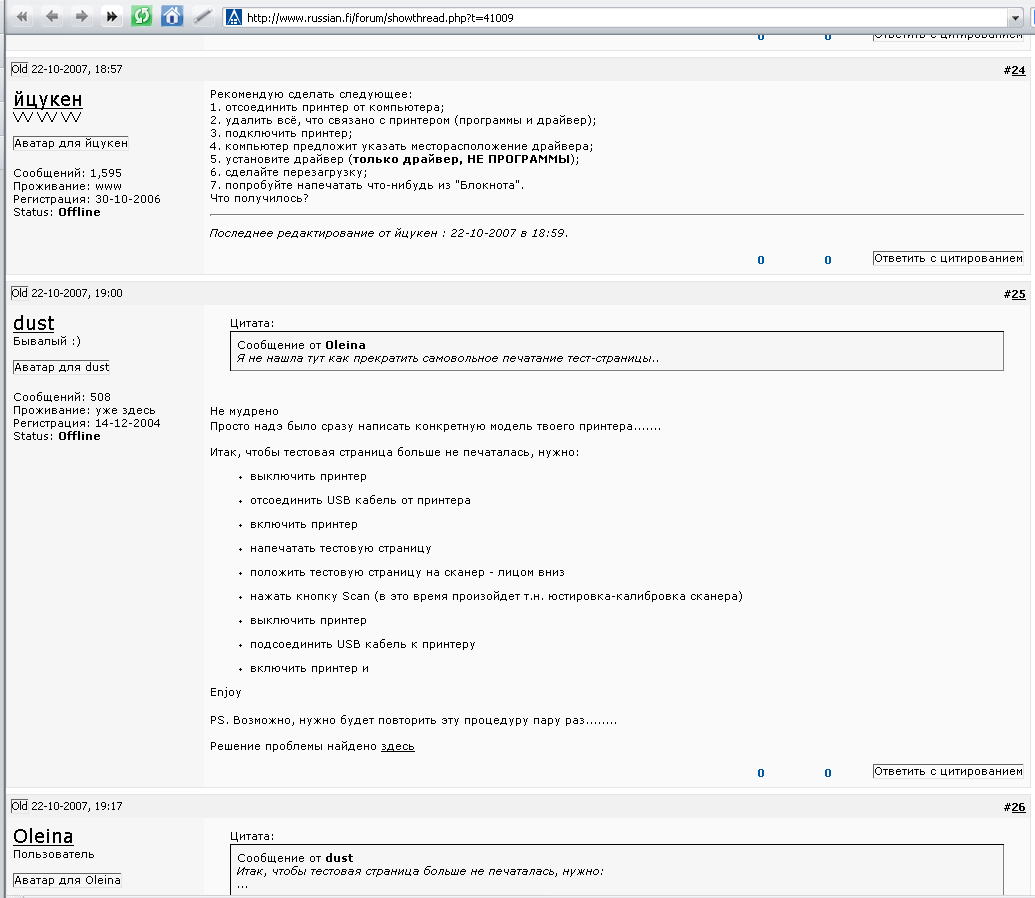Click 'Сообщение от Oleina' quote header
Viewport: 1035px width, 898px height.
(301, 345)
